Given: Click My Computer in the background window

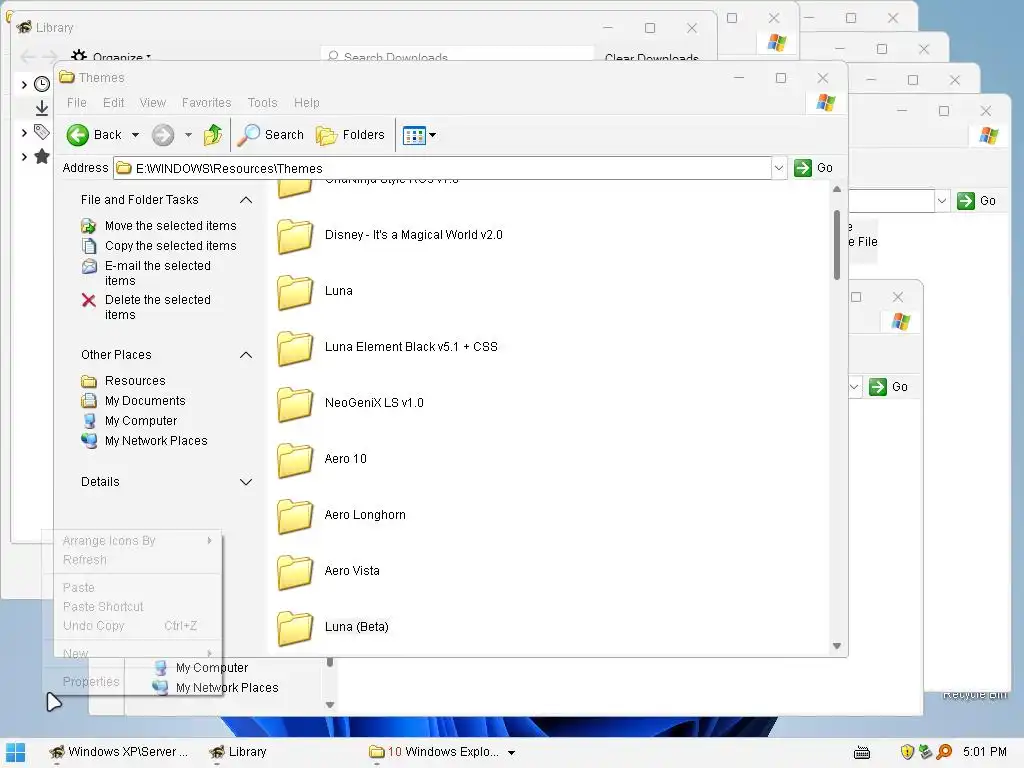Looking at the screenshot, I should click(202, 668).
